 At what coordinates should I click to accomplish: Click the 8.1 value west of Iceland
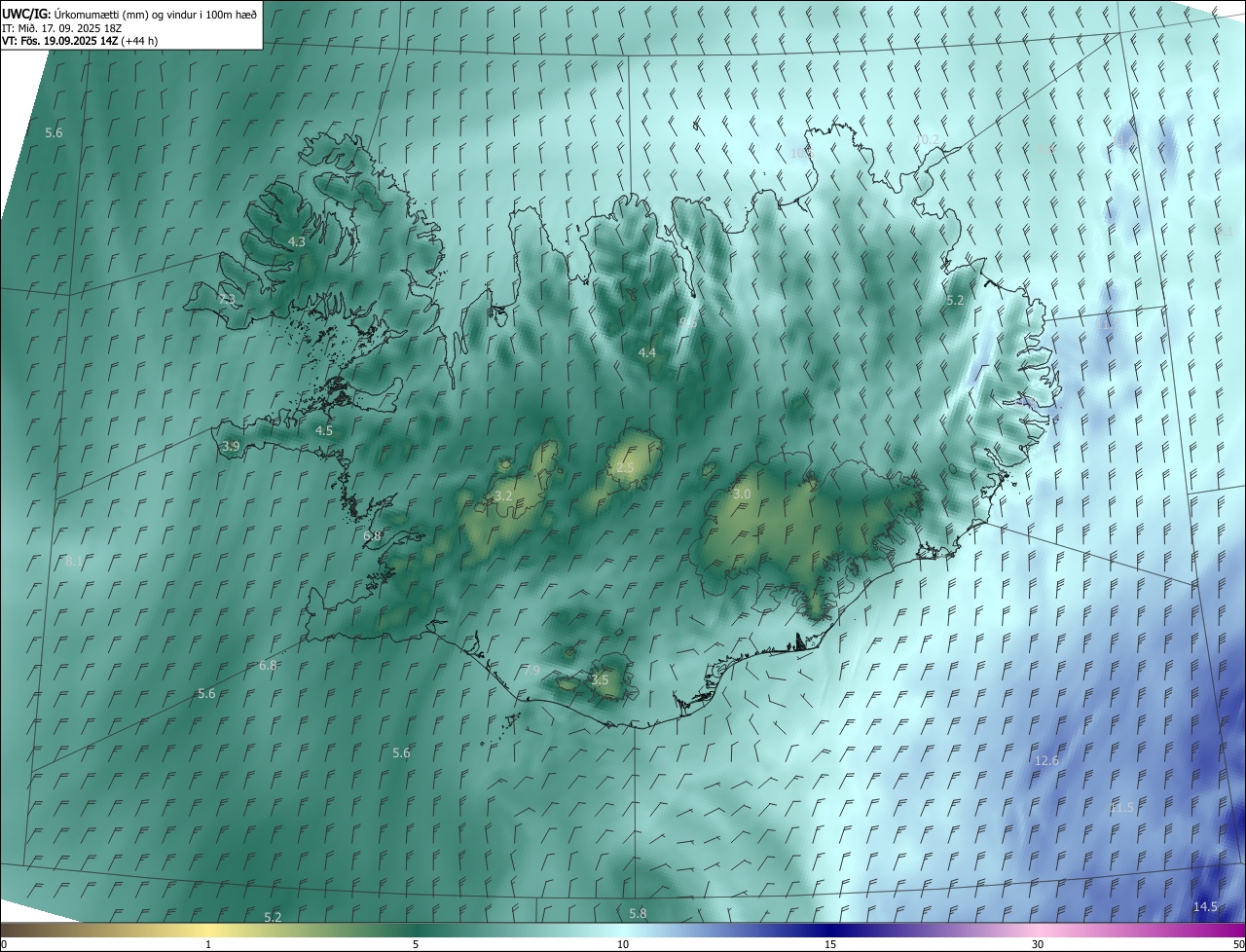[x=74, y=561]
